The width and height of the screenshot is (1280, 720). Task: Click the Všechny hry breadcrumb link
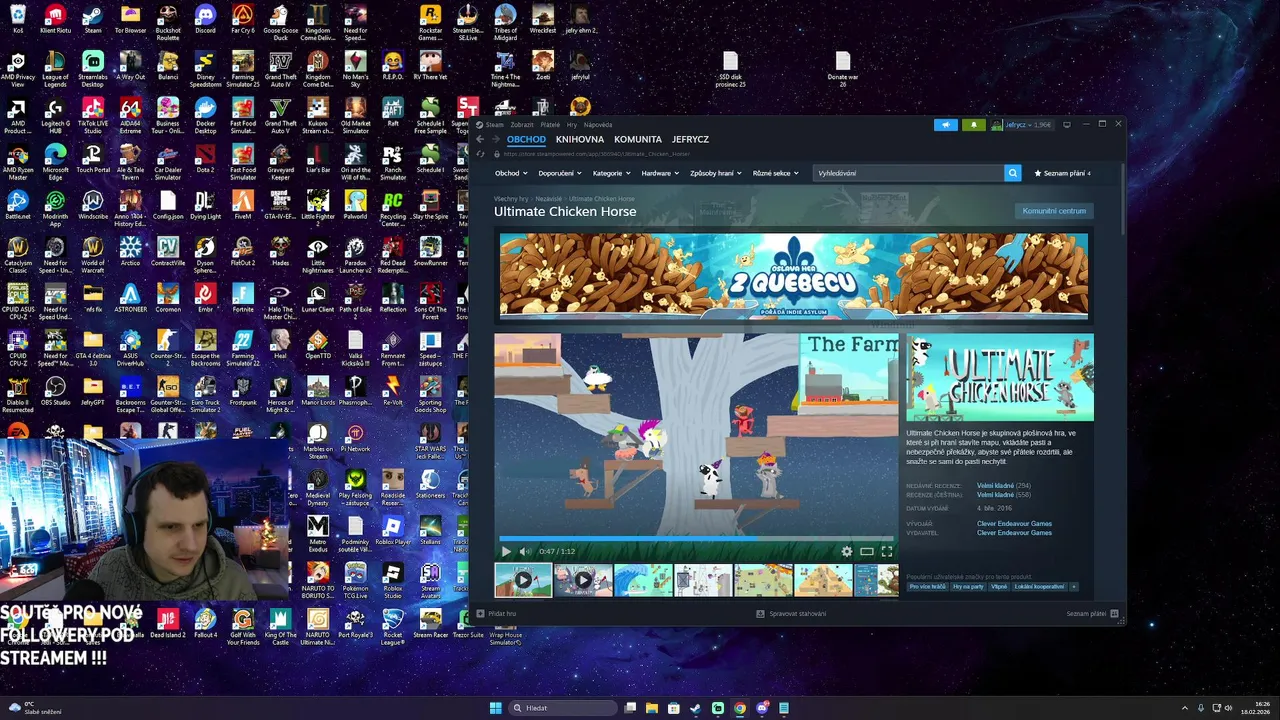coord(511,199)
